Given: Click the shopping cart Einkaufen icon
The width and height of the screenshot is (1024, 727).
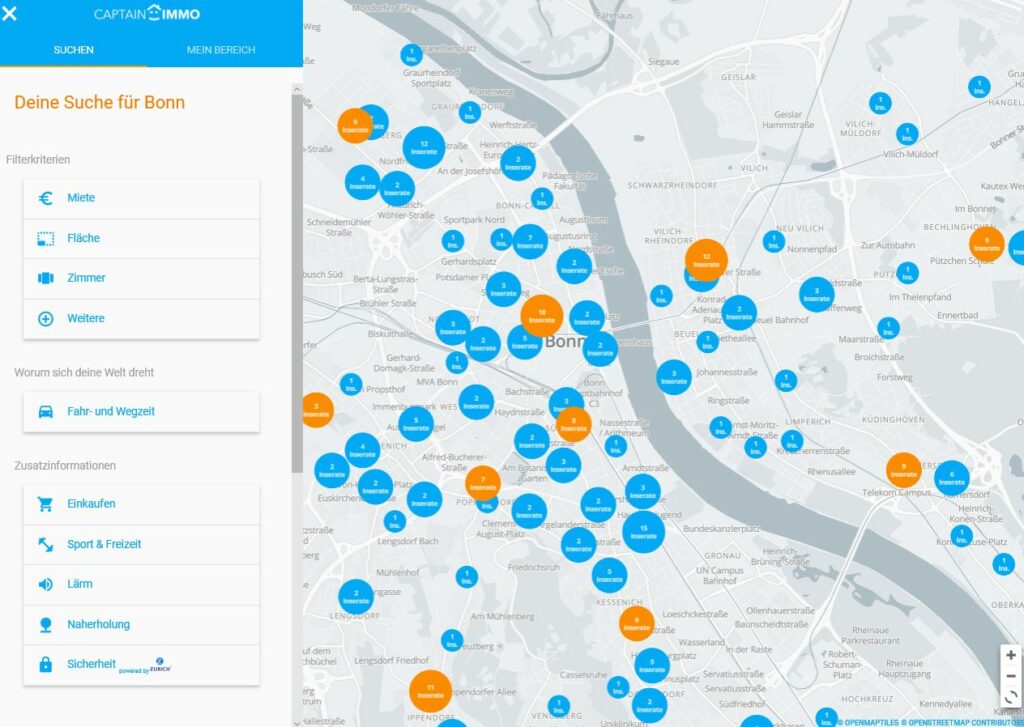Looking at the screenshot, I should point(45,504).
